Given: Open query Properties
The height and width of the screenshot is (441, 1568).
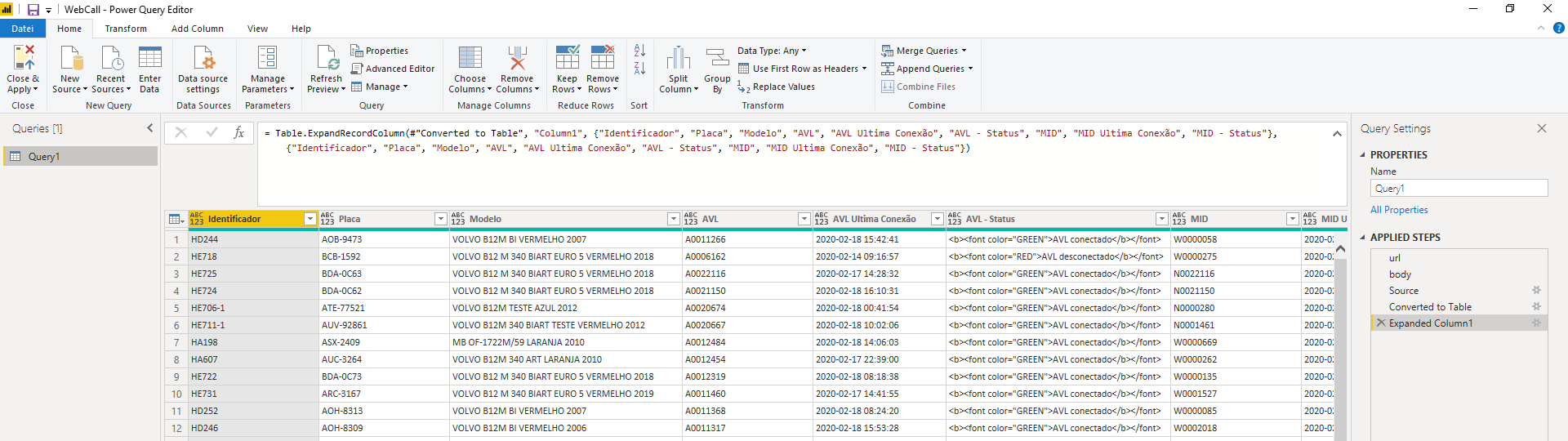Looking at the screenshot, I should [x=380, y=51].
